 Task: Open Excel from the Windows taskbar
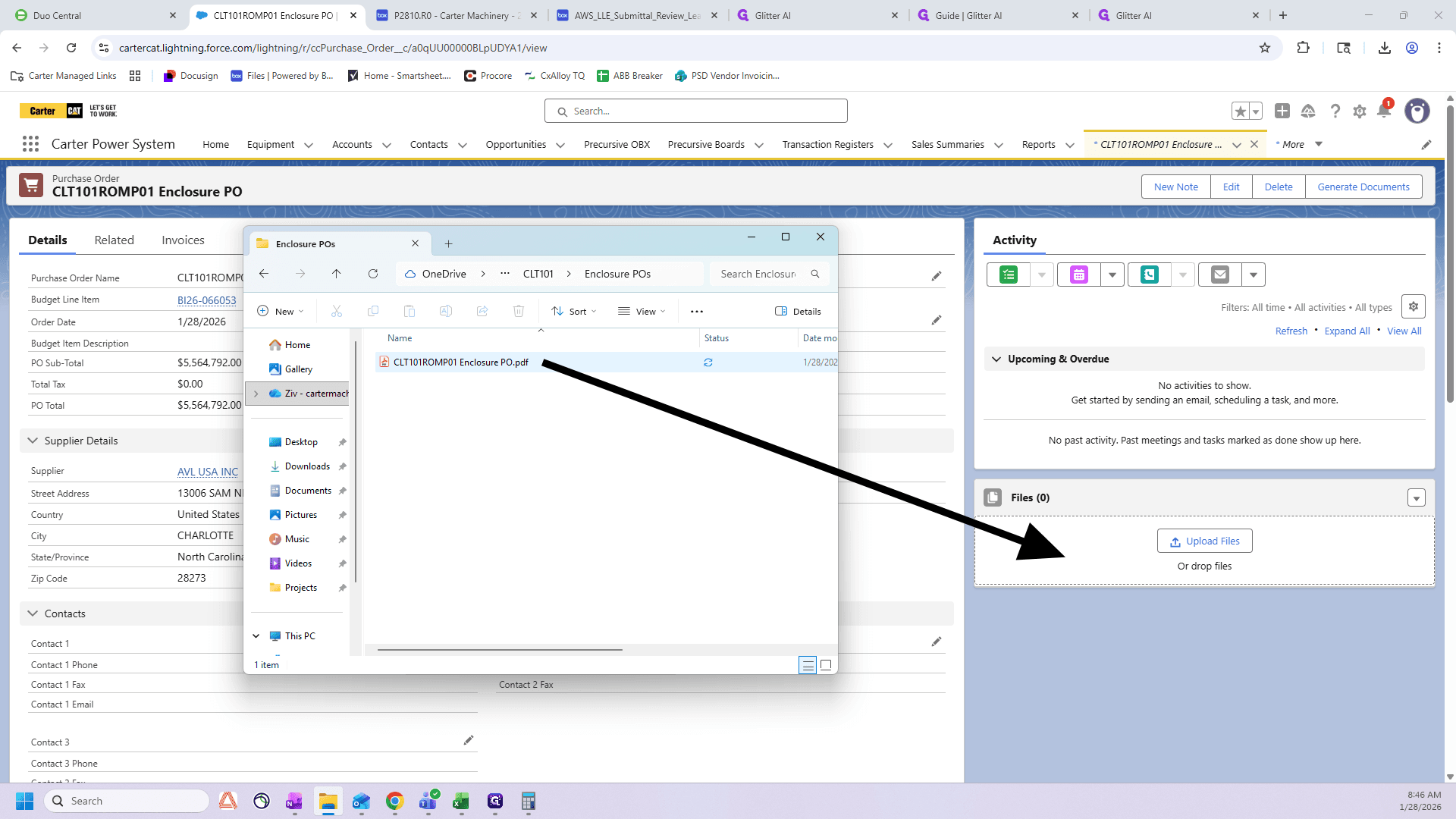pos(461,801)
